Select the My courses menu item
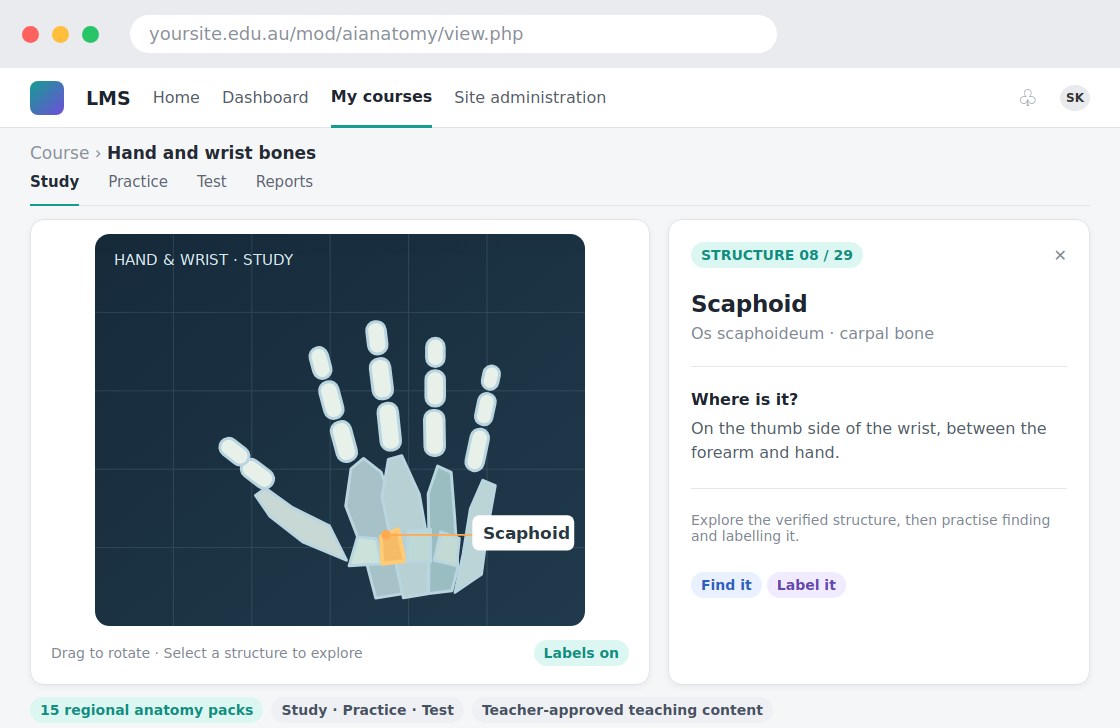 381,97
